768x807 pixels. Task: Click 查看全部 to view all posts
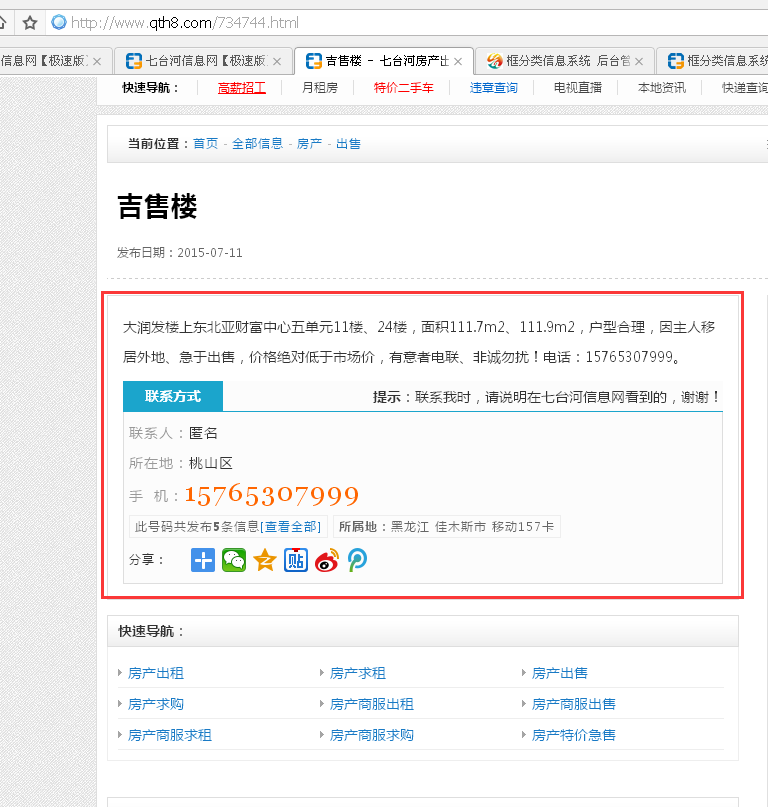tap(291, 527)
